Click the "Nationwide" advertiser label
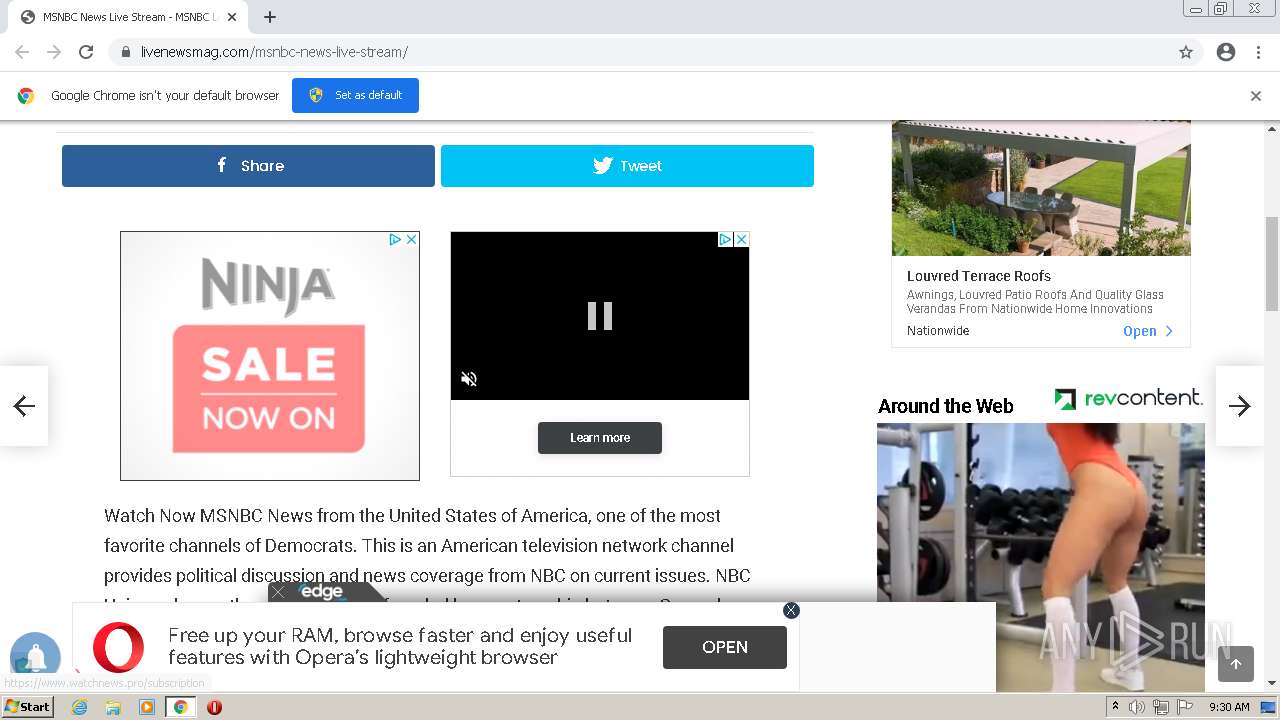 tap(937, 331)
